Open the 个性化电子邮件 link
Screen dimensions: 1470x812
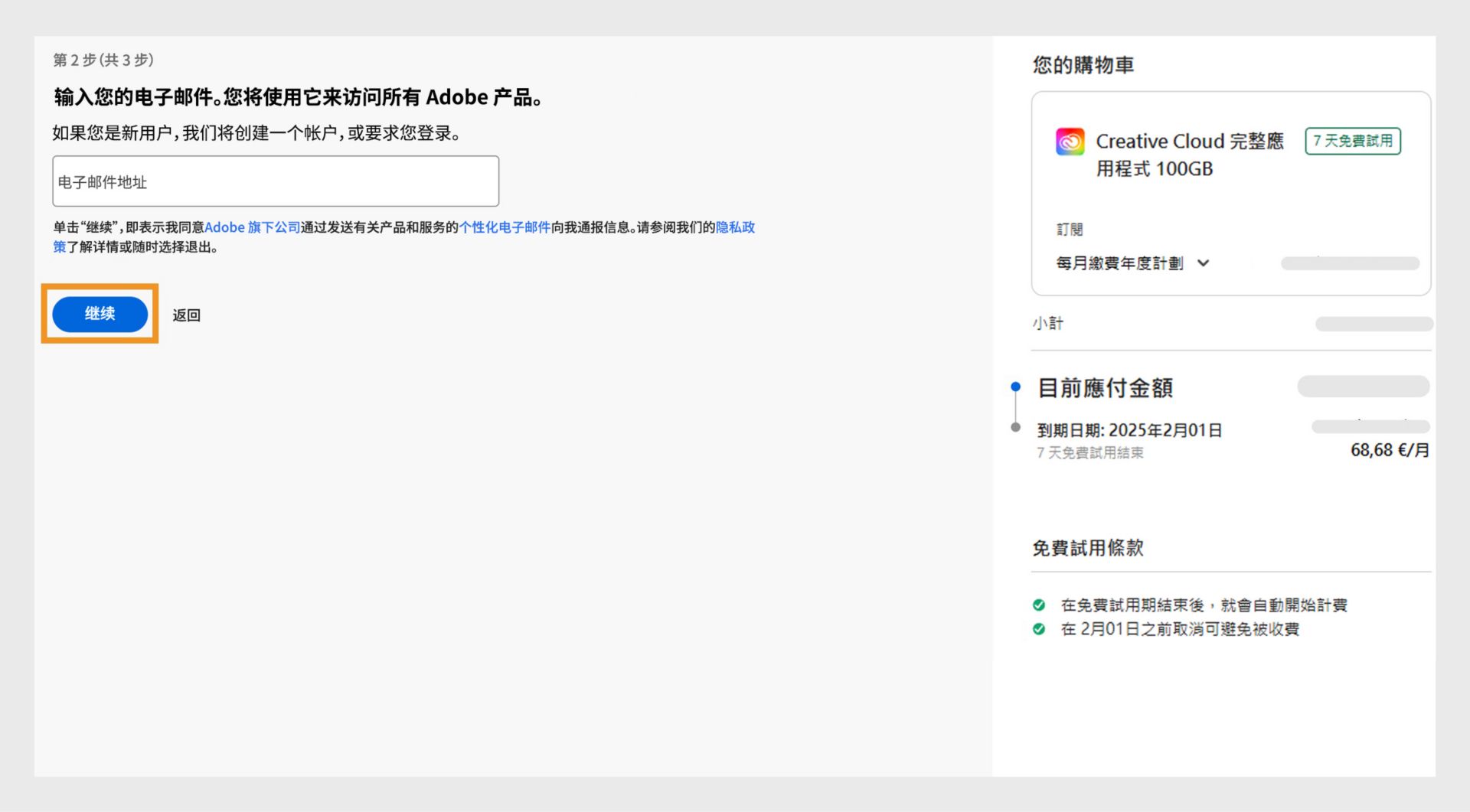505,227
